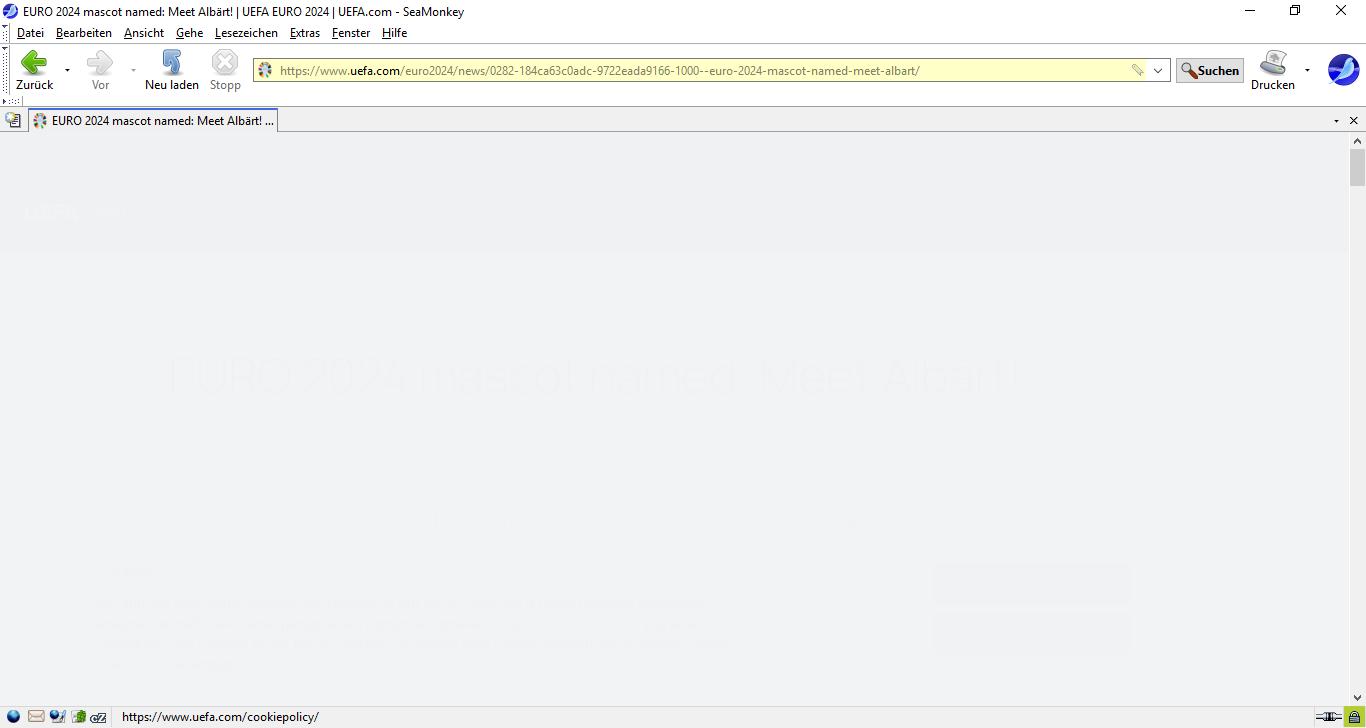Click the Vor forward arrow button
1366x728 pixels.
coord(100,70)
